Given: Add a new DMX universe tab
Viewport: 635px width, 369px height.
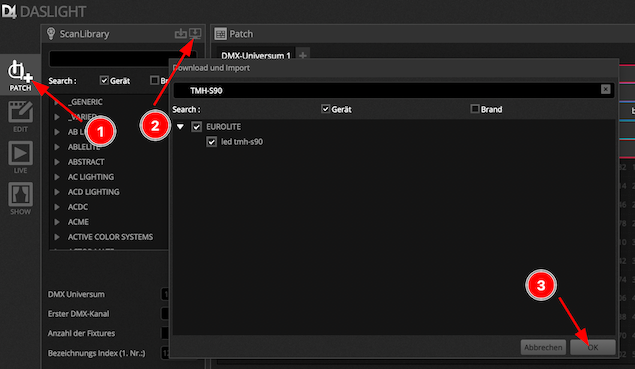Looking at the screenshot, I should tap(303, 55).
